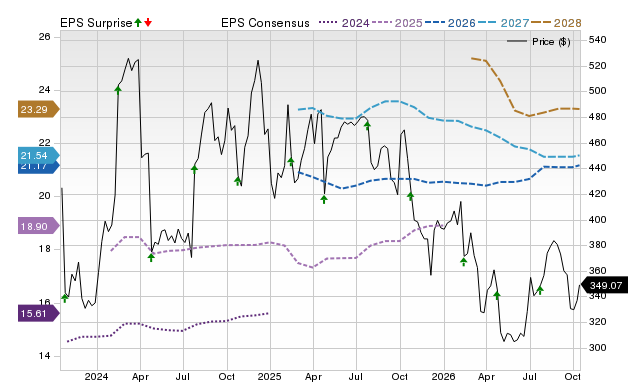Click the surprise arrow at the early-2024 price spike near 500

pyautogui.click(x=118, y=90)
